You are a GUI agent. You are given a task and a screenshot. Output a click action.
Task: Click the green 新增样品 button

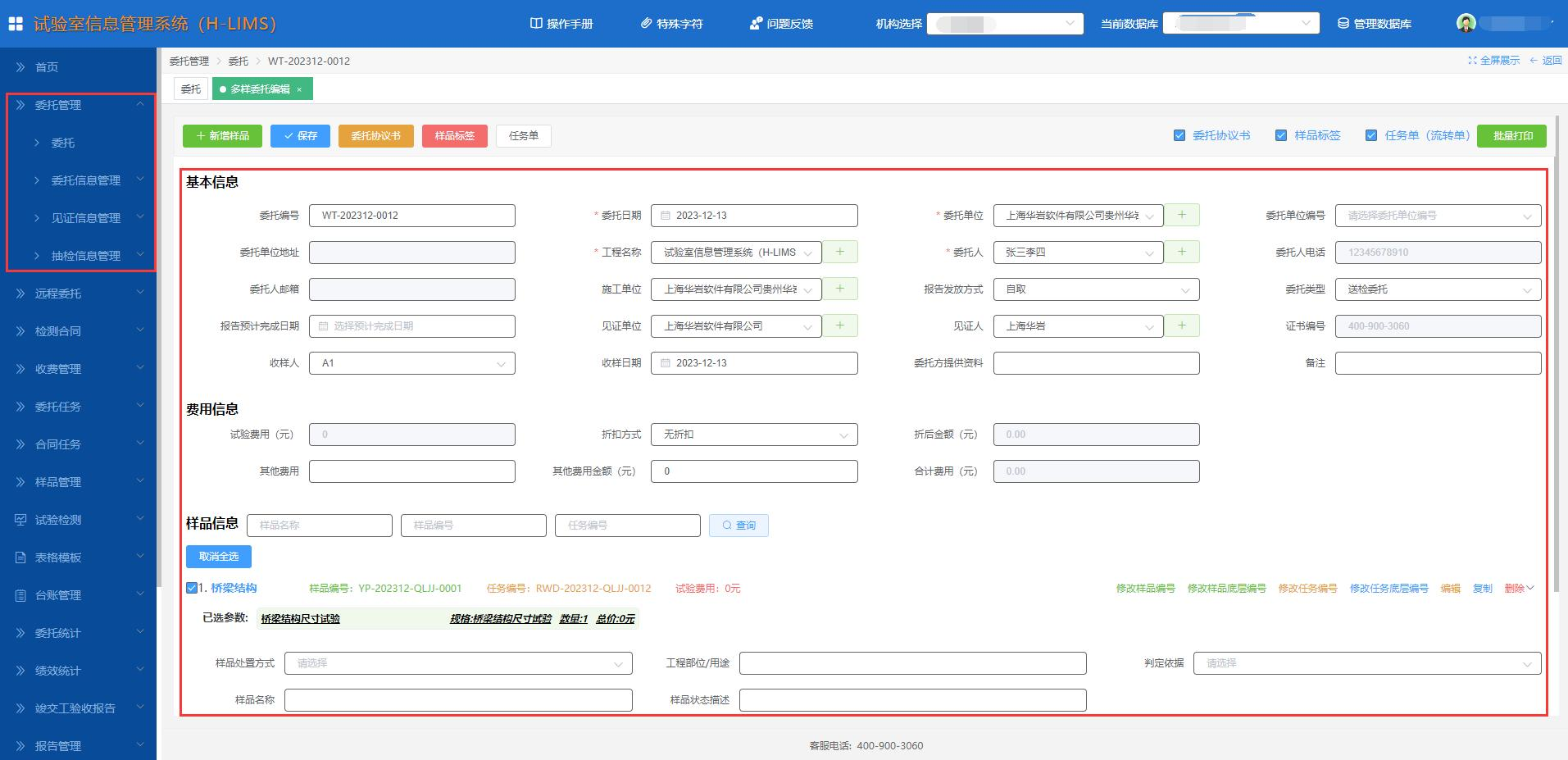coord(222,136)
